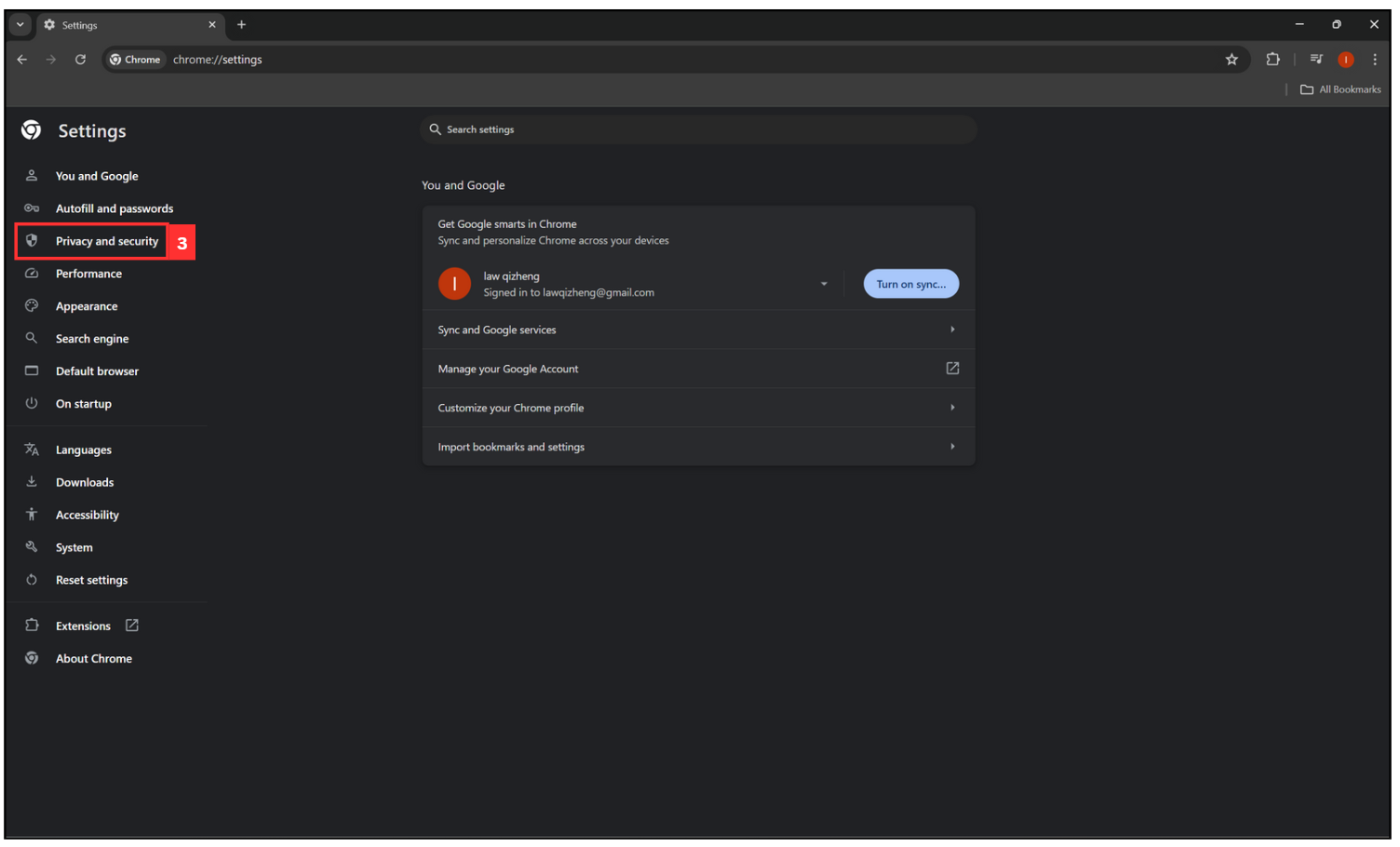Go back using the back arrow
Screen dimensions: 1400x847
click(22, 59)
